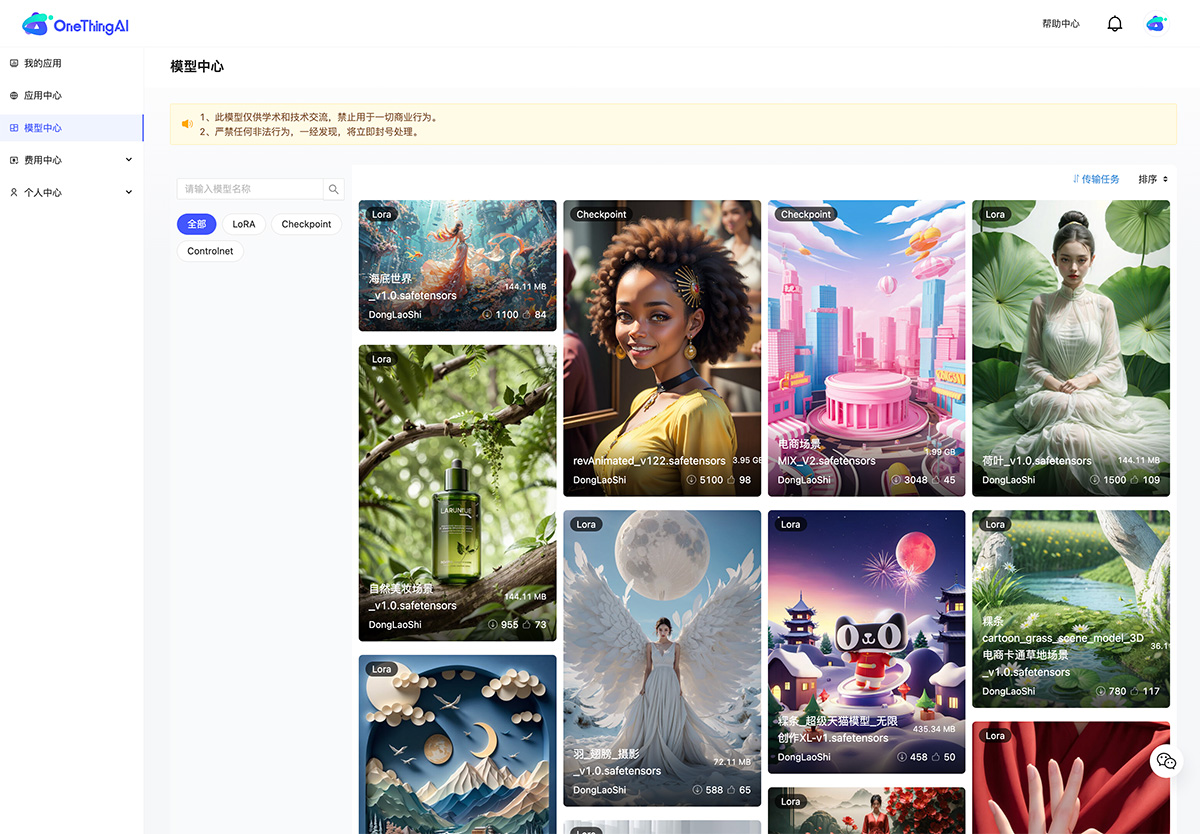Open the floating WeChat support icon
1200x834 pixels.
[x=1166, y=761]
